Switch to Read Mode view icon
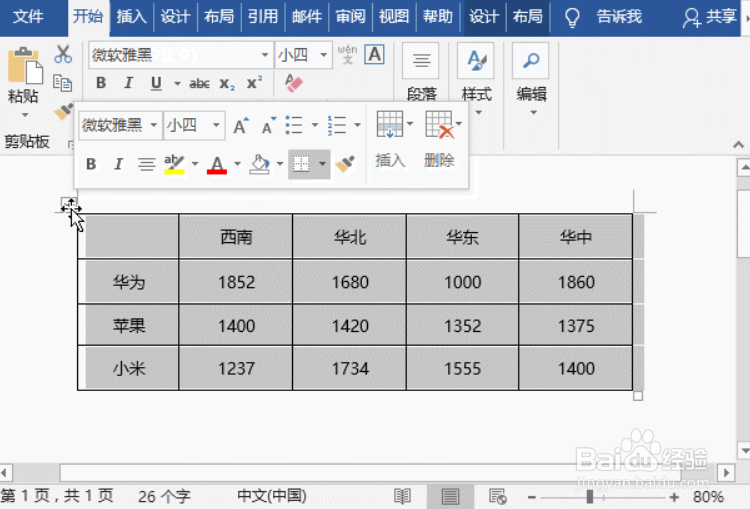750x509 pixels. (x=402, y=497)
